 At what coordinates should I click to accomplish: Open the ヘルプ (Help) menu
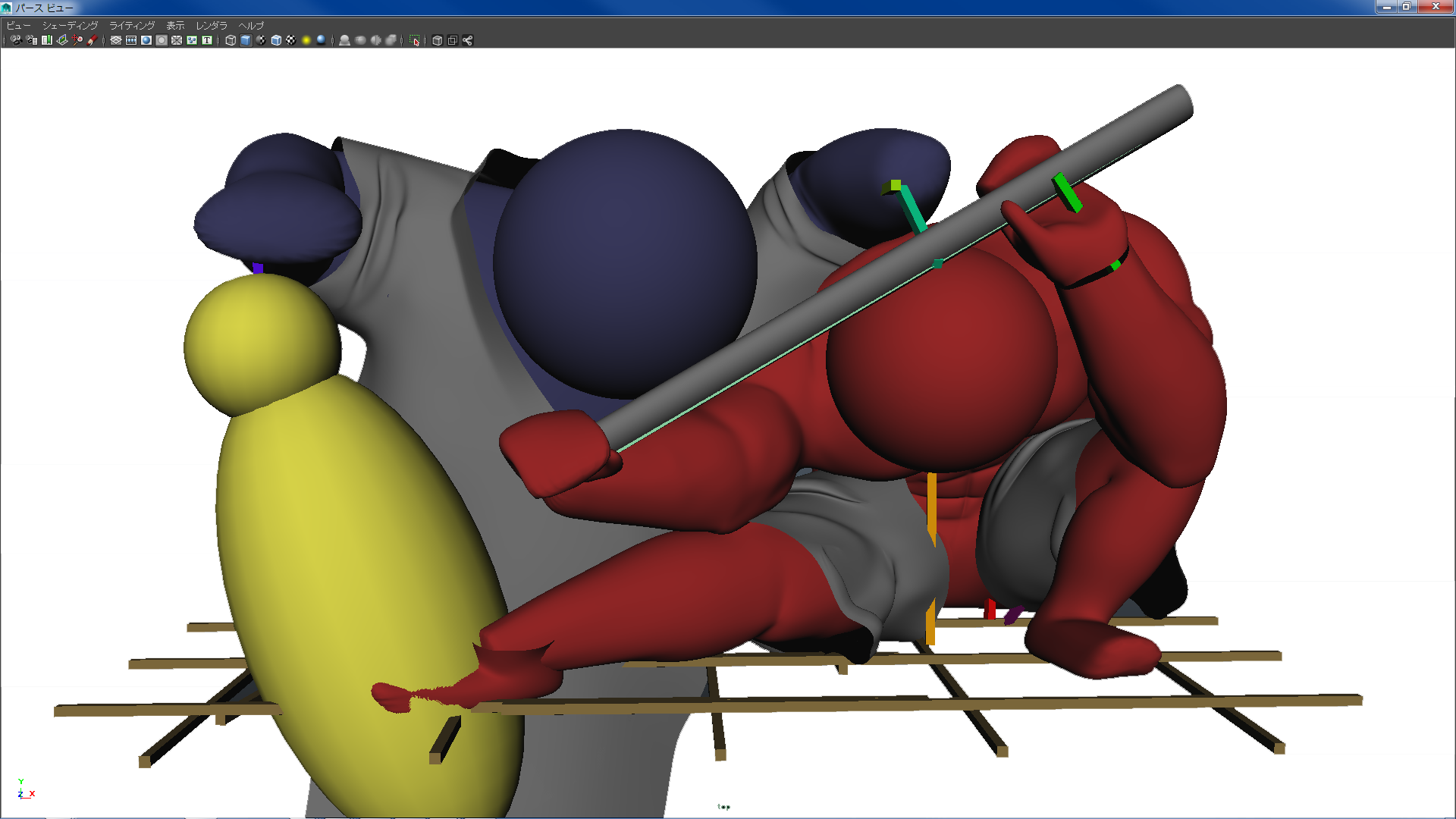251,25
